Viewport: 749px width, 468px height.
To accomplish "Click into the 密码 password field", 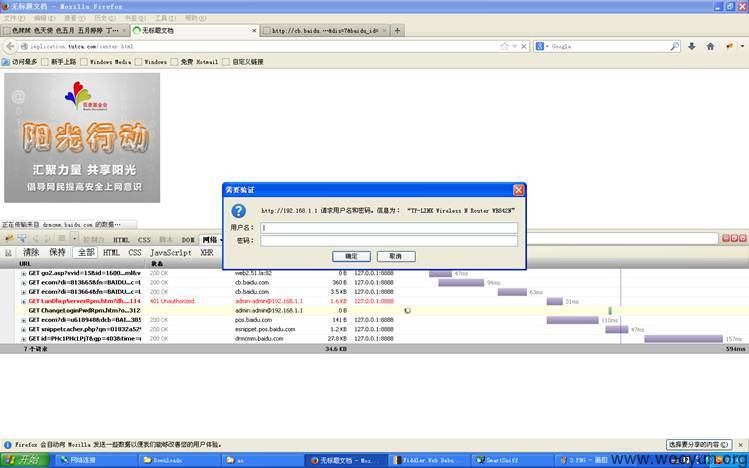I will click(389, 241).
